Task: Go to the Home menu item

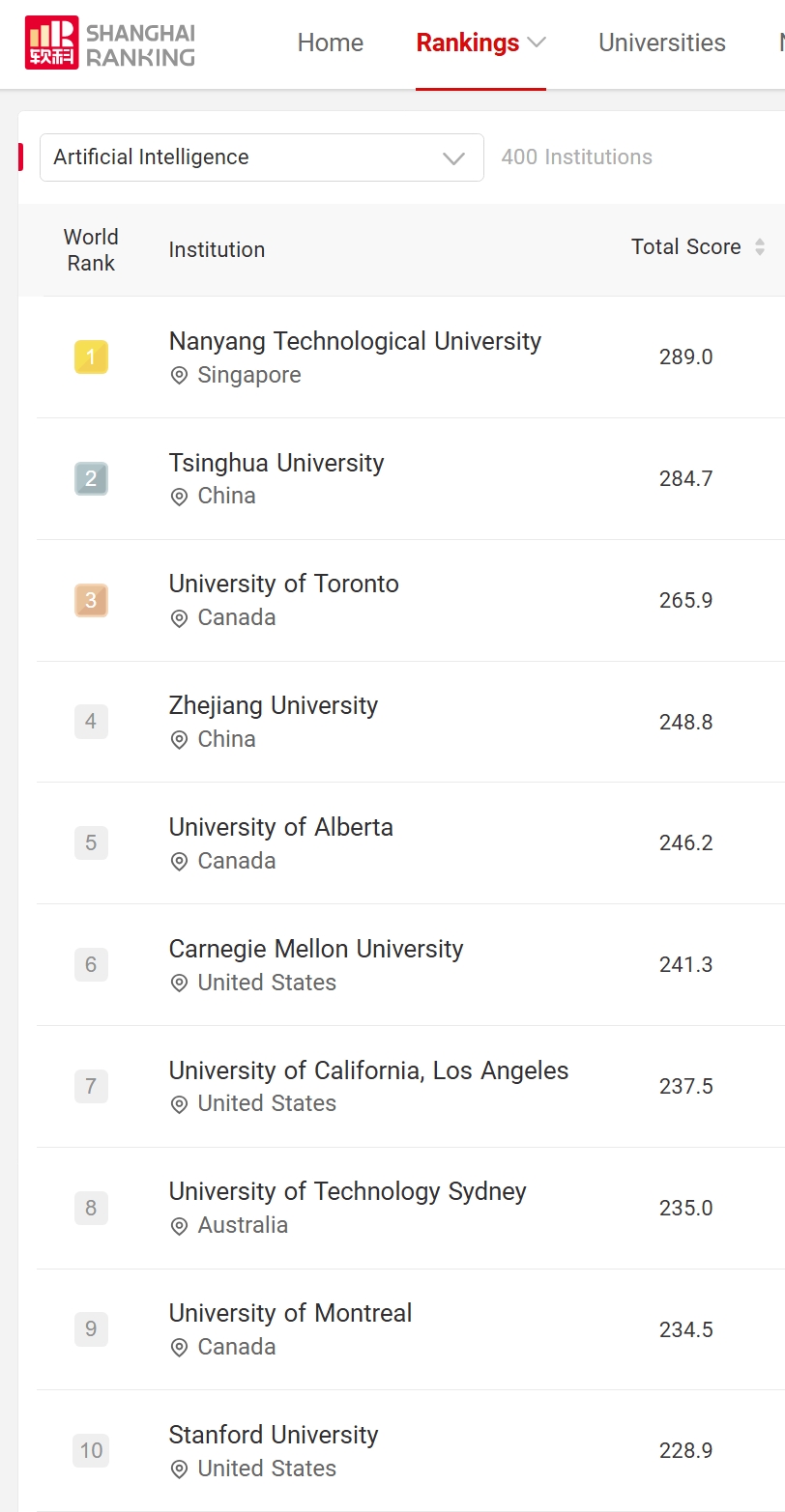Action: [331, 43]
